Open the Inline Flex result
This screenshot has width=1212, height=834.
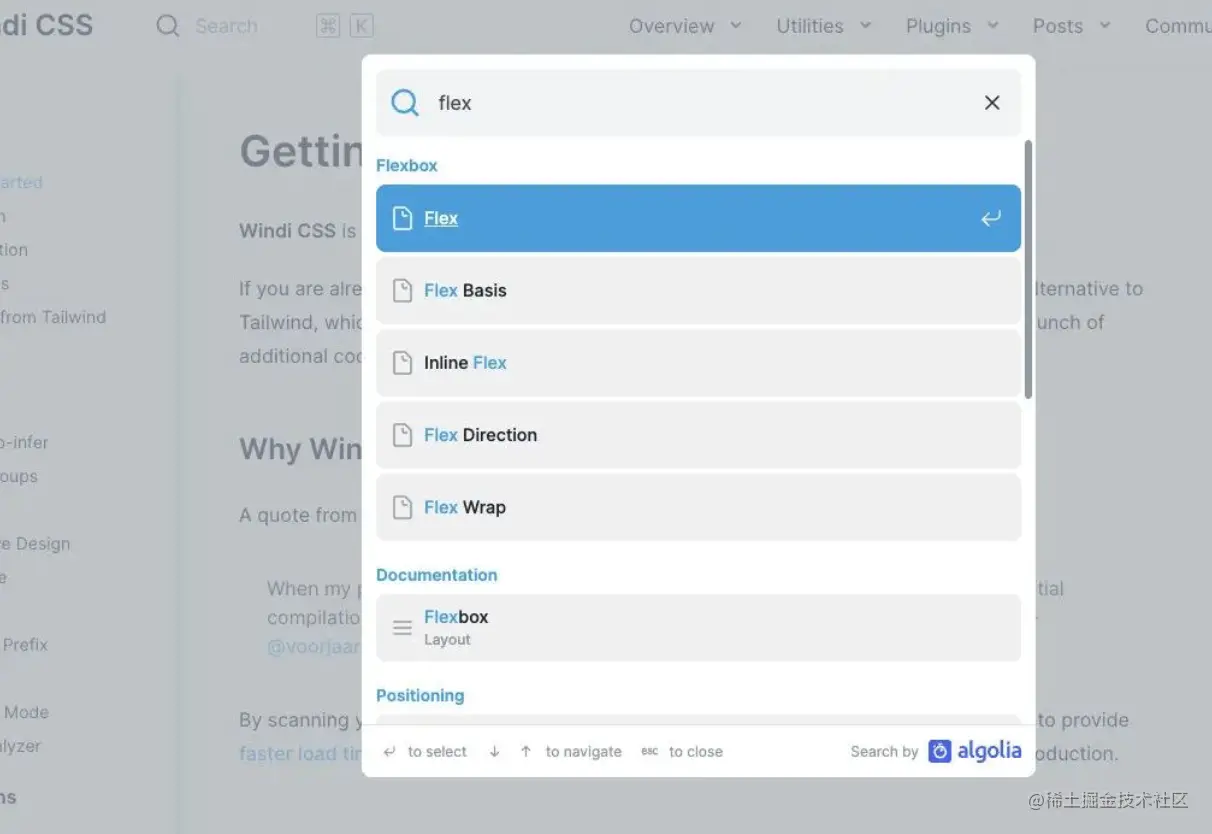pos(698,362)
